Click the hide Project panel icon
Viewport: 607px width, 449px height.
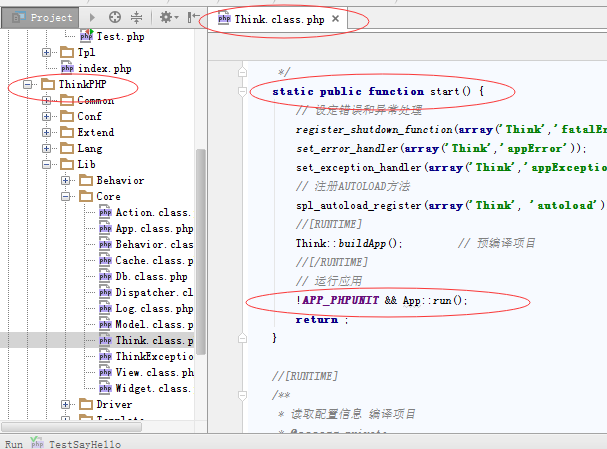point(190,18)
